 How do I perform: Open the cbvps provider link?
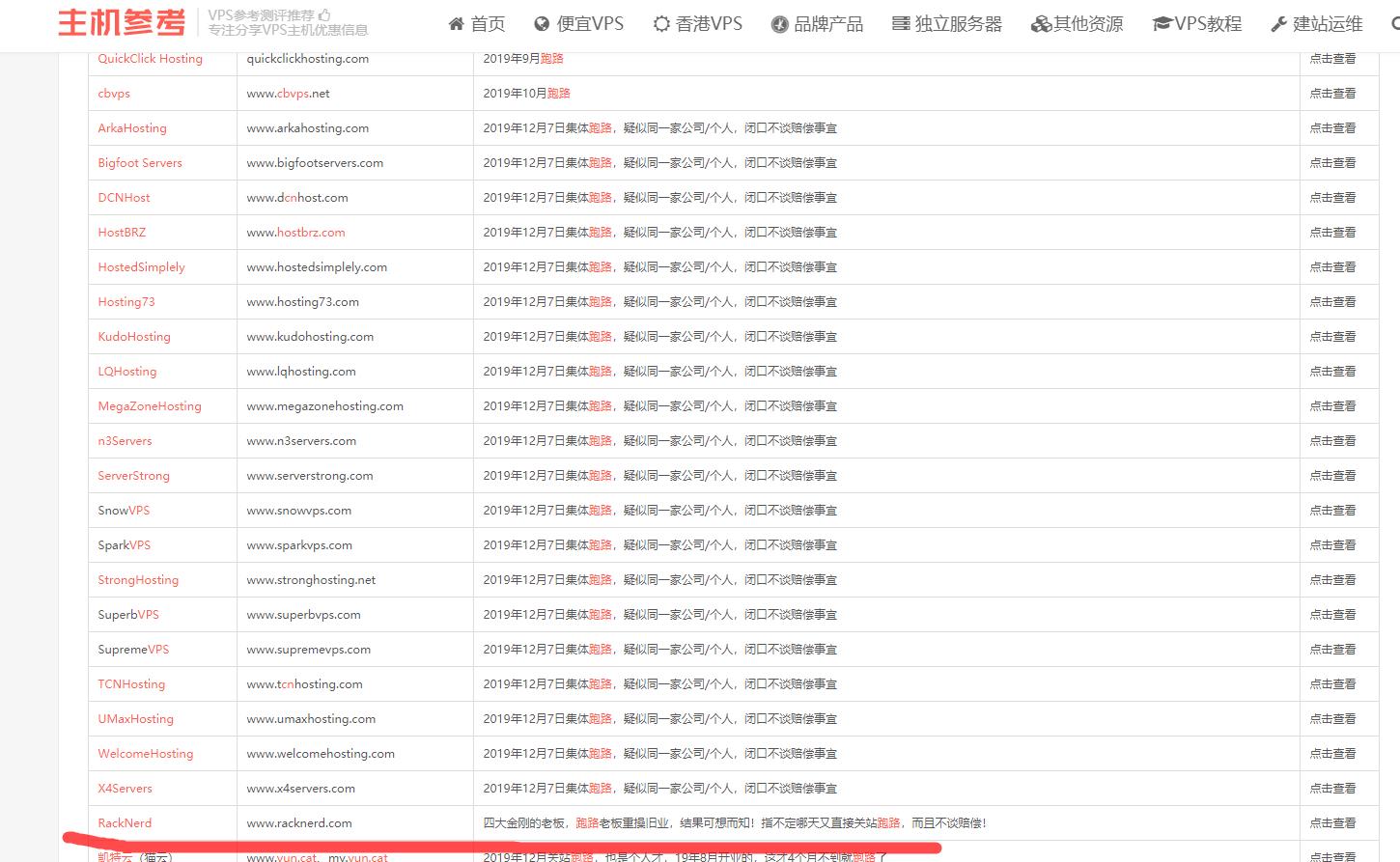tap(114, 94)
